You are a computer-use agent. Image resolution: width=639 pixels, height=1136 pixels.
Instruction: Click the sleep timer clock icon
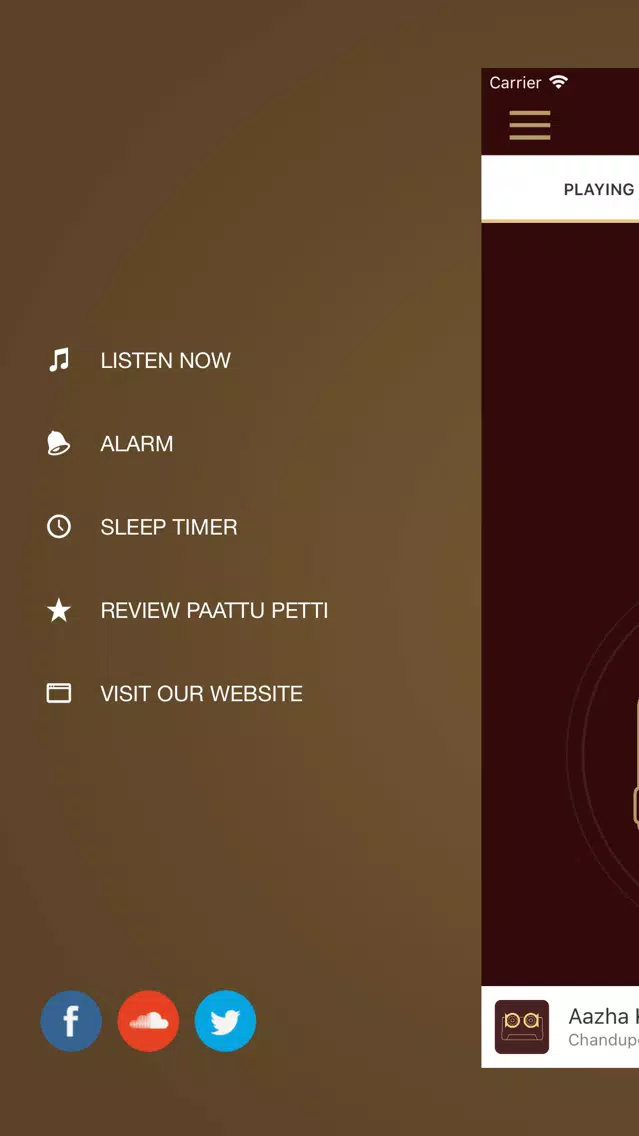59,526
